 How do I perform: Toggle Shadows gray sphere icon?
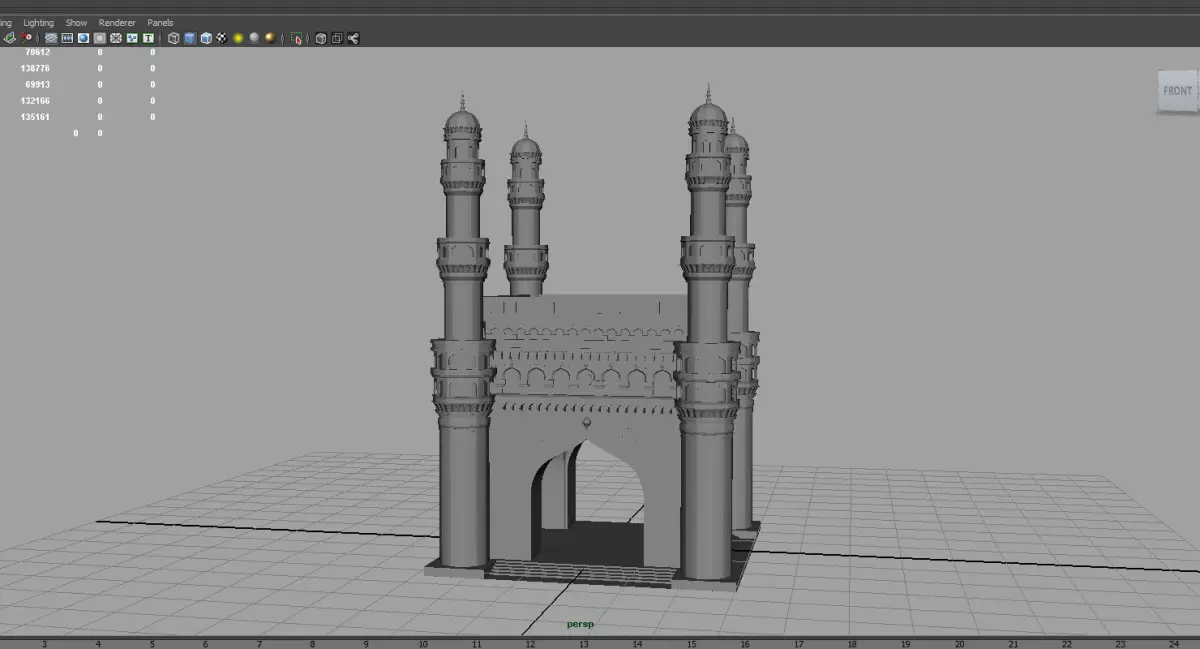[x=254, y=38]
